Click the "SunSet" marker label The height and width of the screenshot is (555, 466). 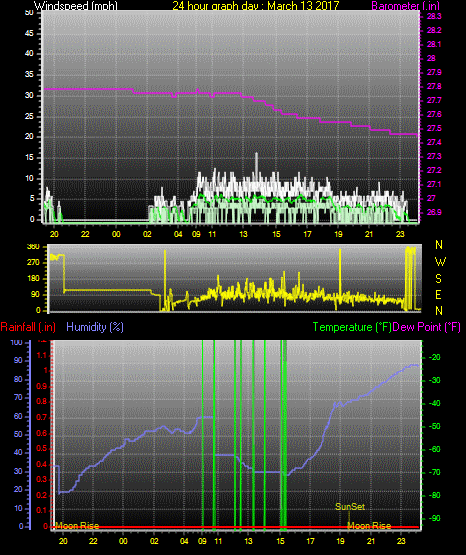350,507
